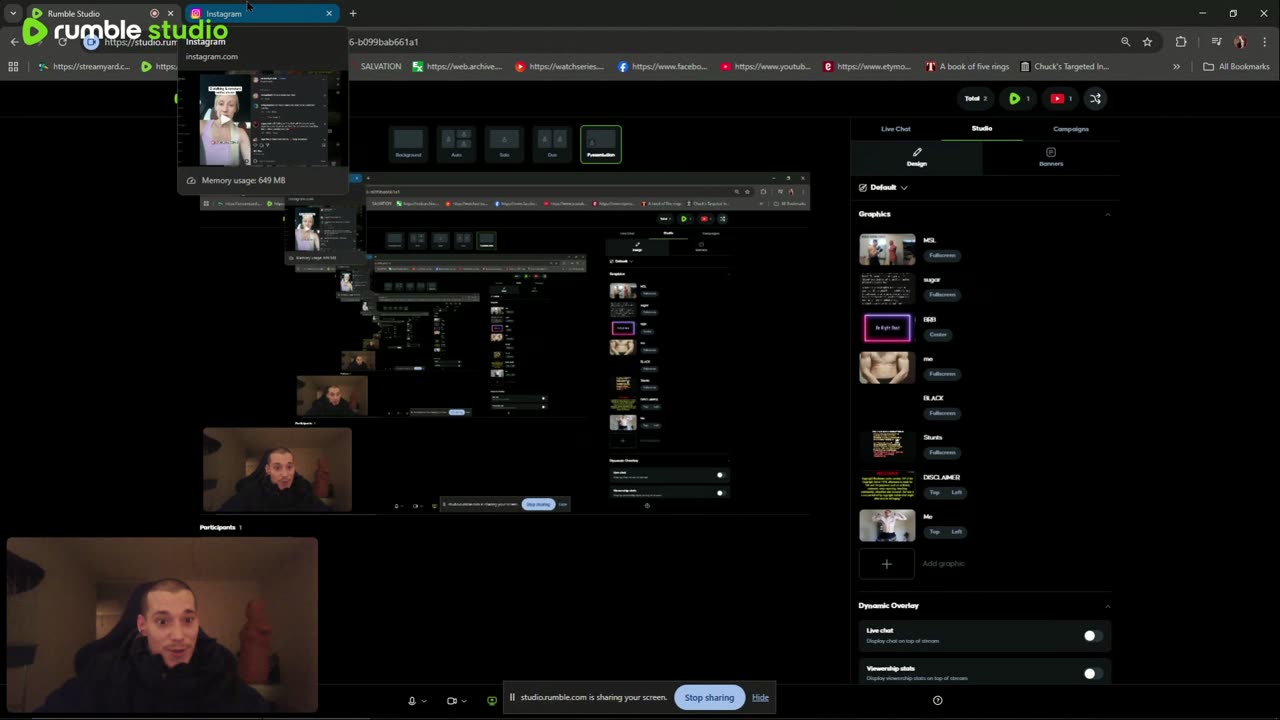Select the Stunts graphic thumbnail
The height and width of the screenshot is (720, 1280).
click(x=887, y=445)
